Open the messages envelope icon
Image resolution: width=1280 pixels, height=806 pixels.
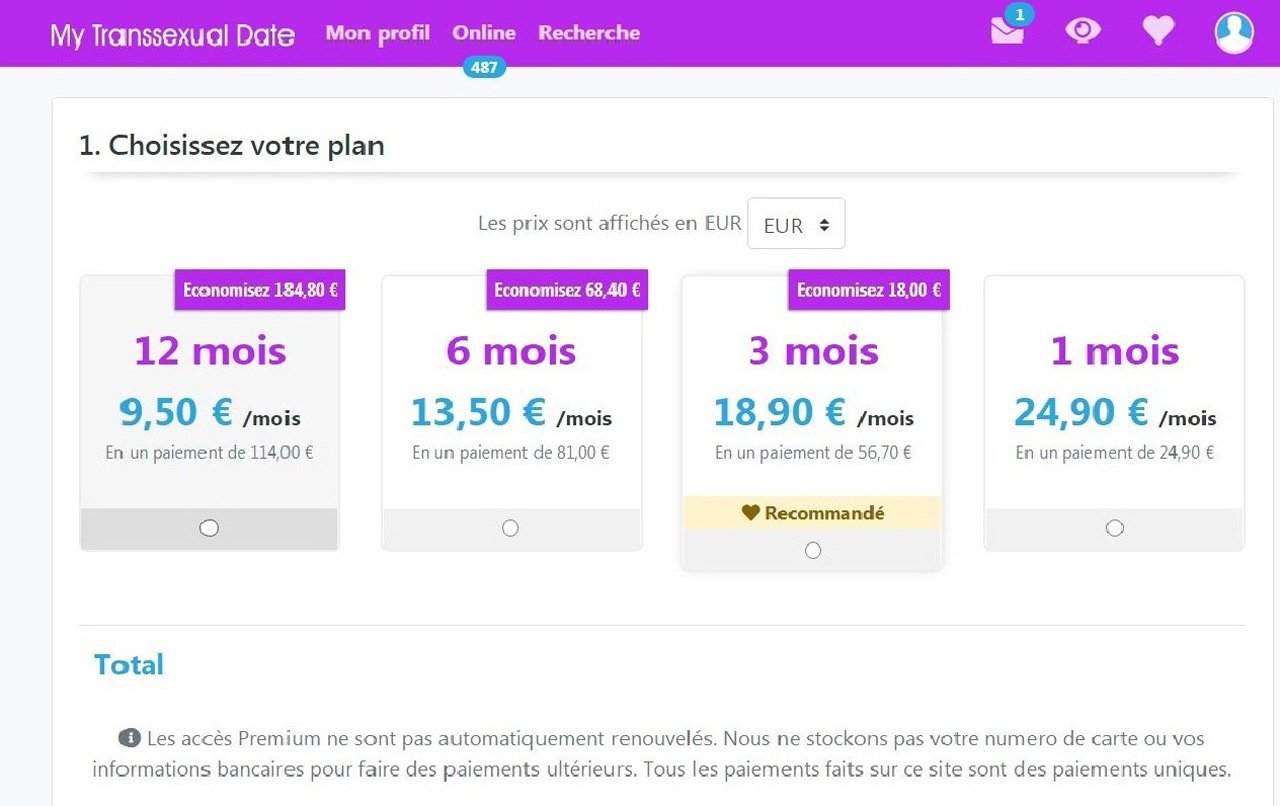tap(1006, 33)
